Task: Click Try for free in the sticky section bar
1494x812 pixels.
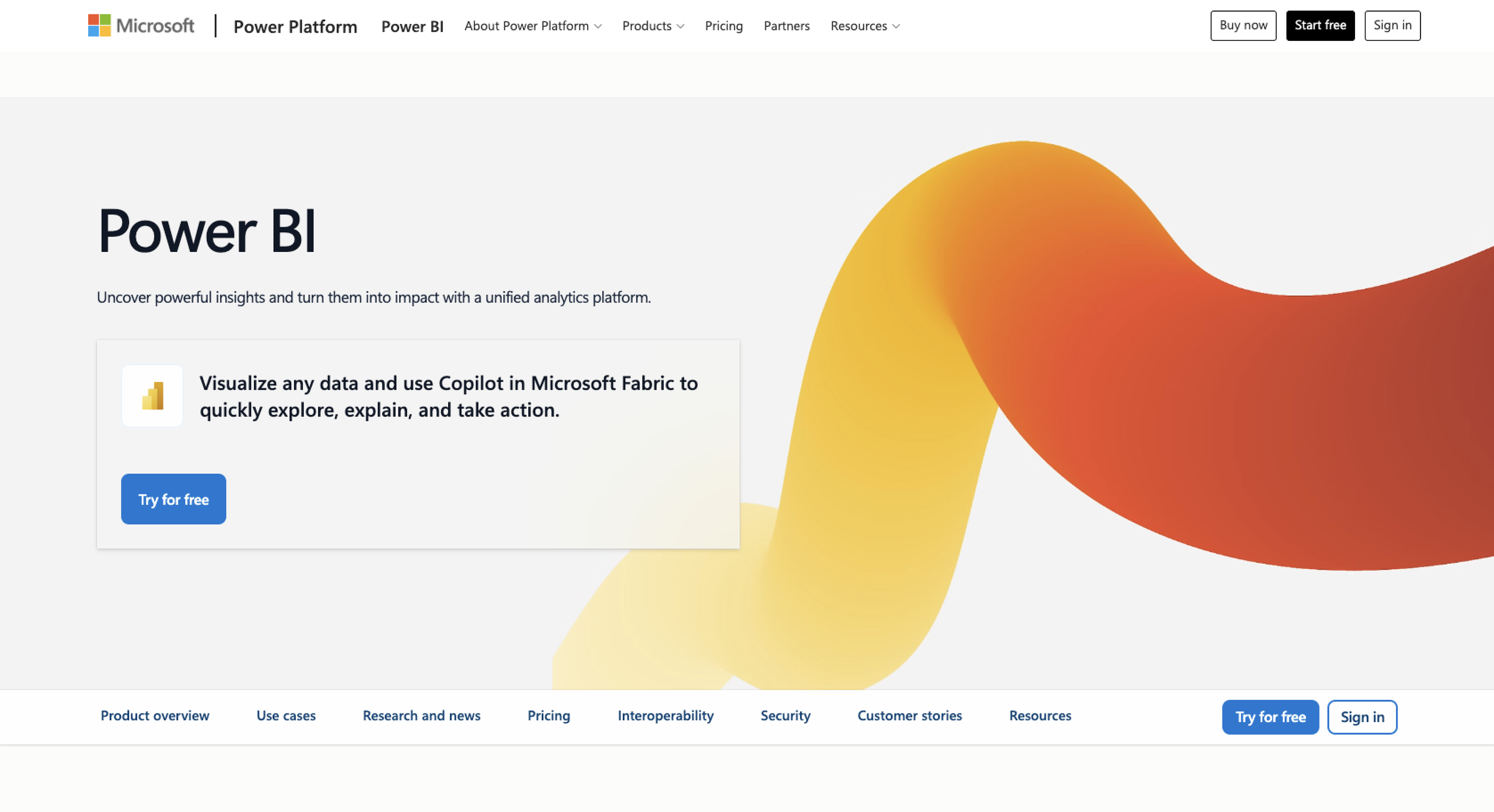Action: [x=1270, y=717]
